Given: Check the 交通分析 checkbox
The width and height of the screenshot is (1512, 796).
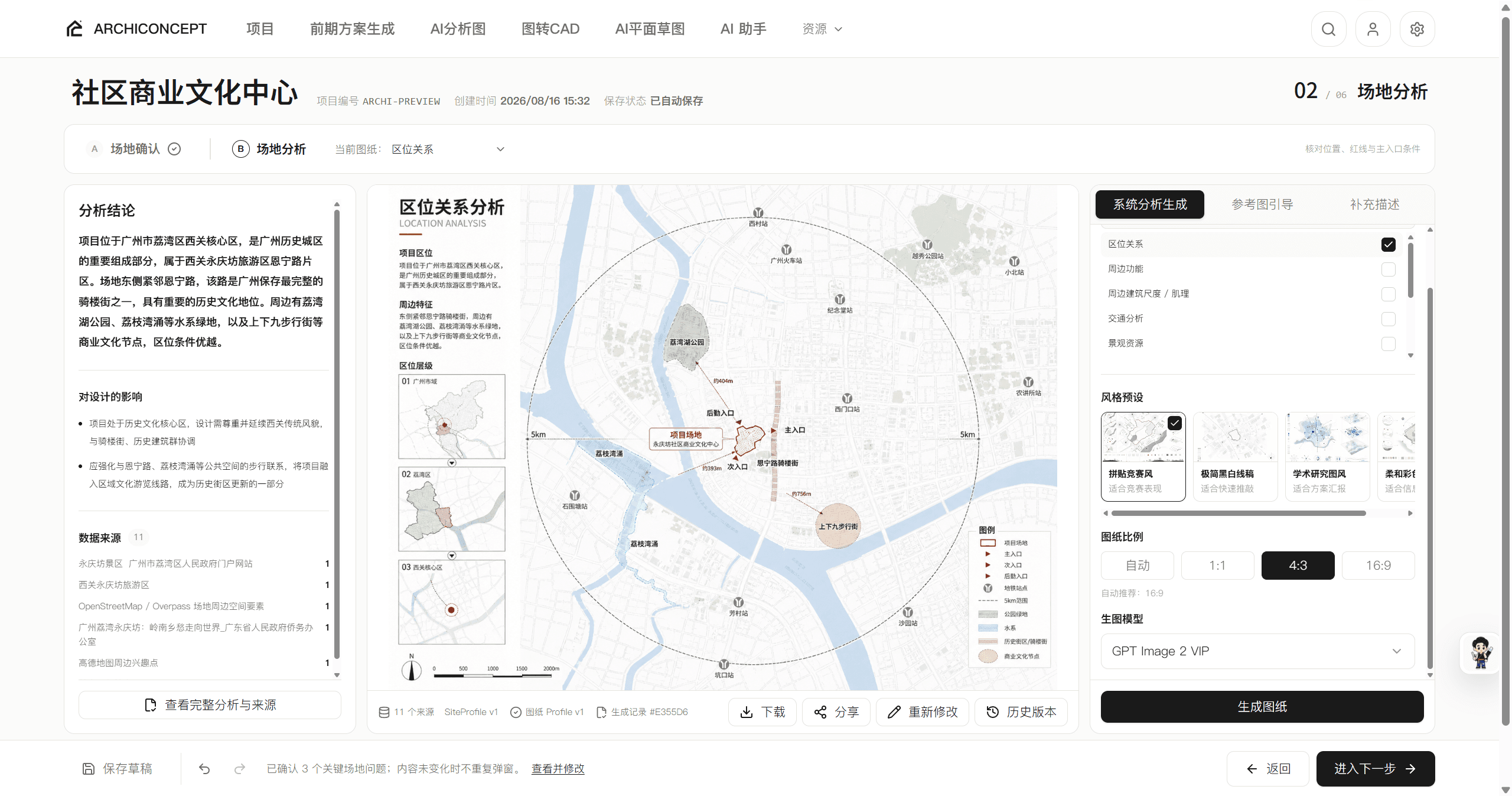Looking at the screenshot, I should click(x=1389, y=319).
